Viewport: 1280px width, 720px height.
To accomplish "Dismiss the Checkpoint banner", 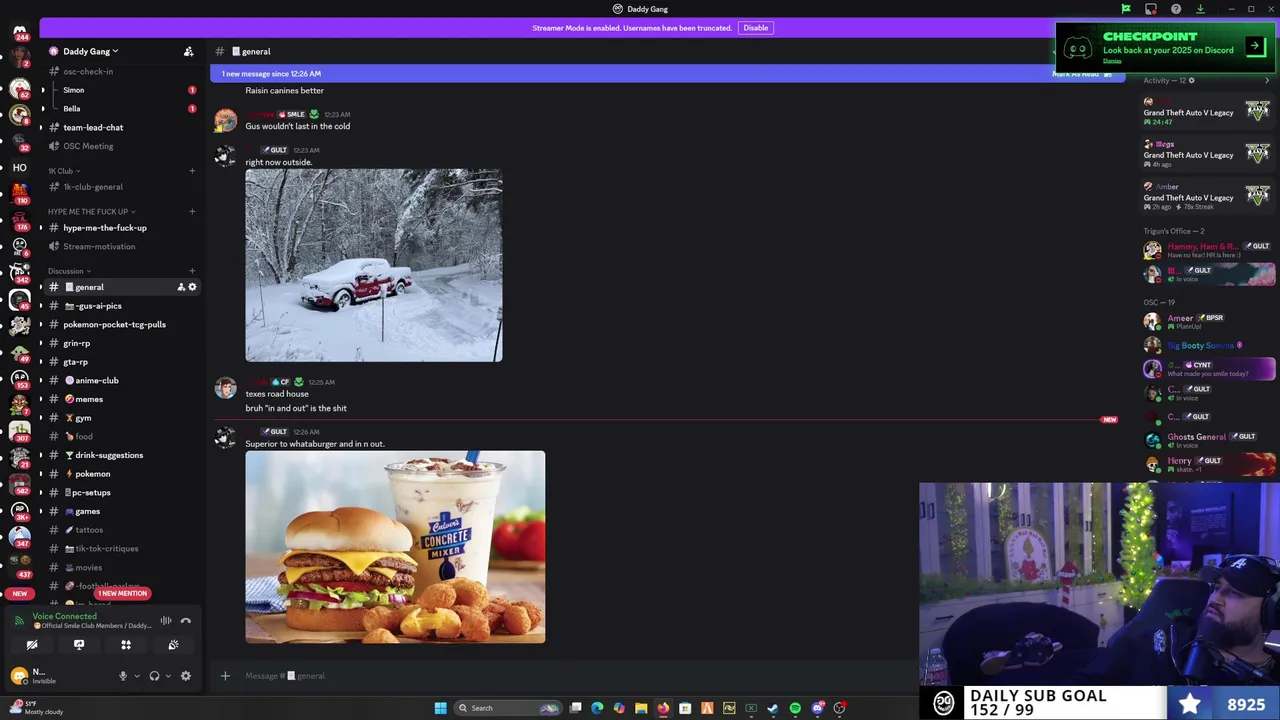I will 1112,61.
